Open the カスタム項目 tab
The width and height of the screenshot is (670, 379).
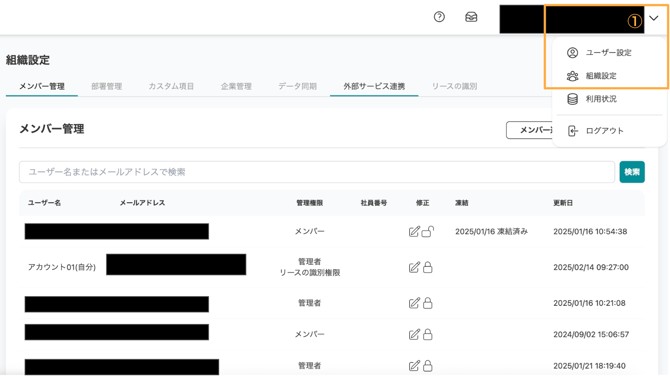click(171, 86)
